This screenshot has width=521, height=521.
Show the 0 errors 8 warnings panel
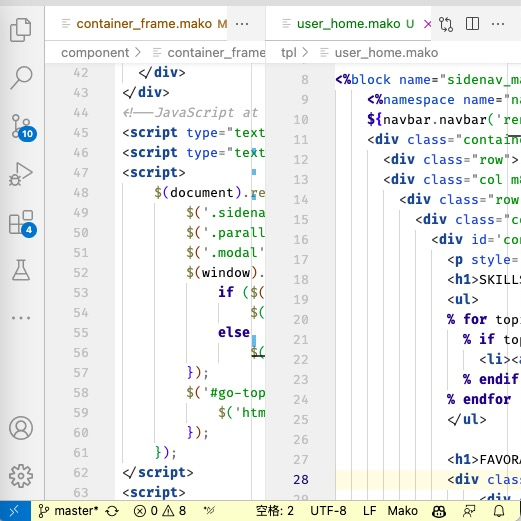(159, 511)
